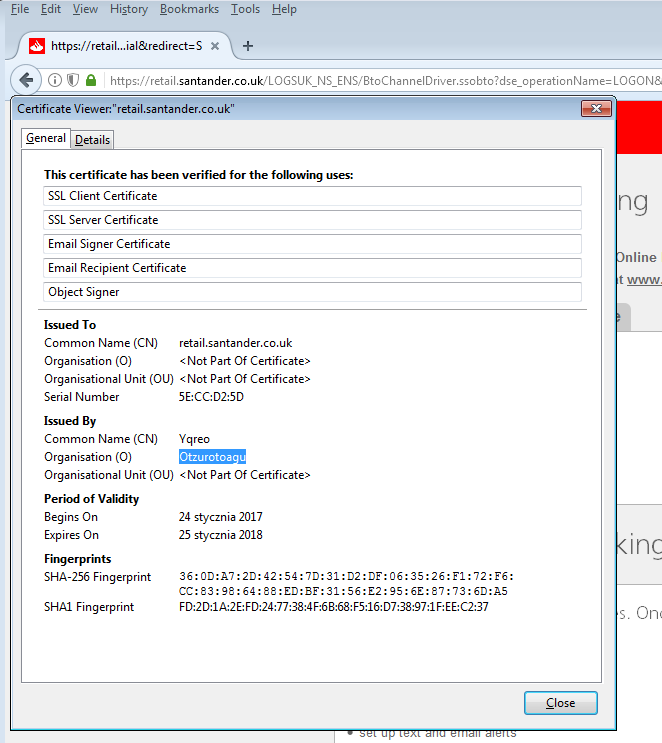The image size is (662, 743).
Task: Open a new tab with plus button
Action: (248, 45)
